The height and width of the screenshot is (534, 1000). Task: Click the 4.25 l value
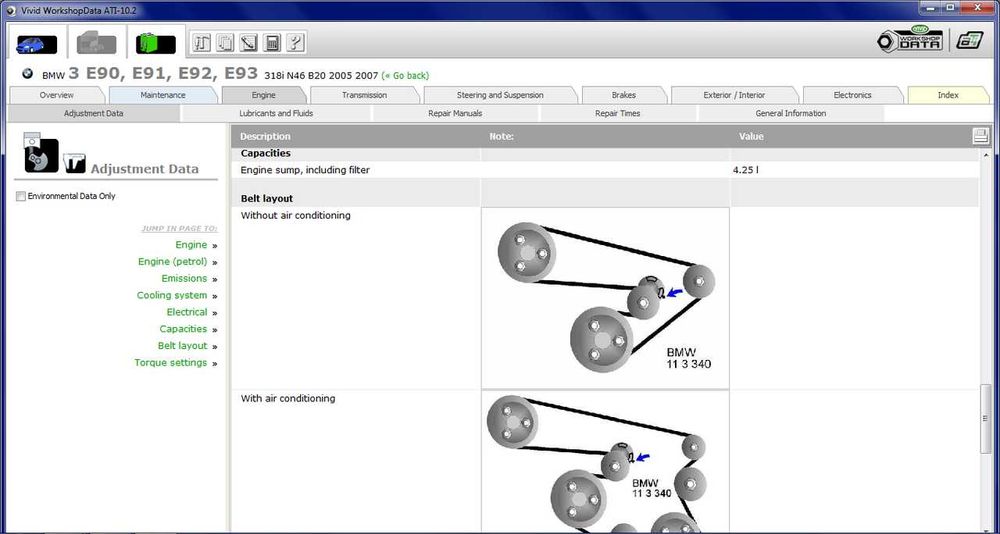pyautogui.click(x=746, y=170)
